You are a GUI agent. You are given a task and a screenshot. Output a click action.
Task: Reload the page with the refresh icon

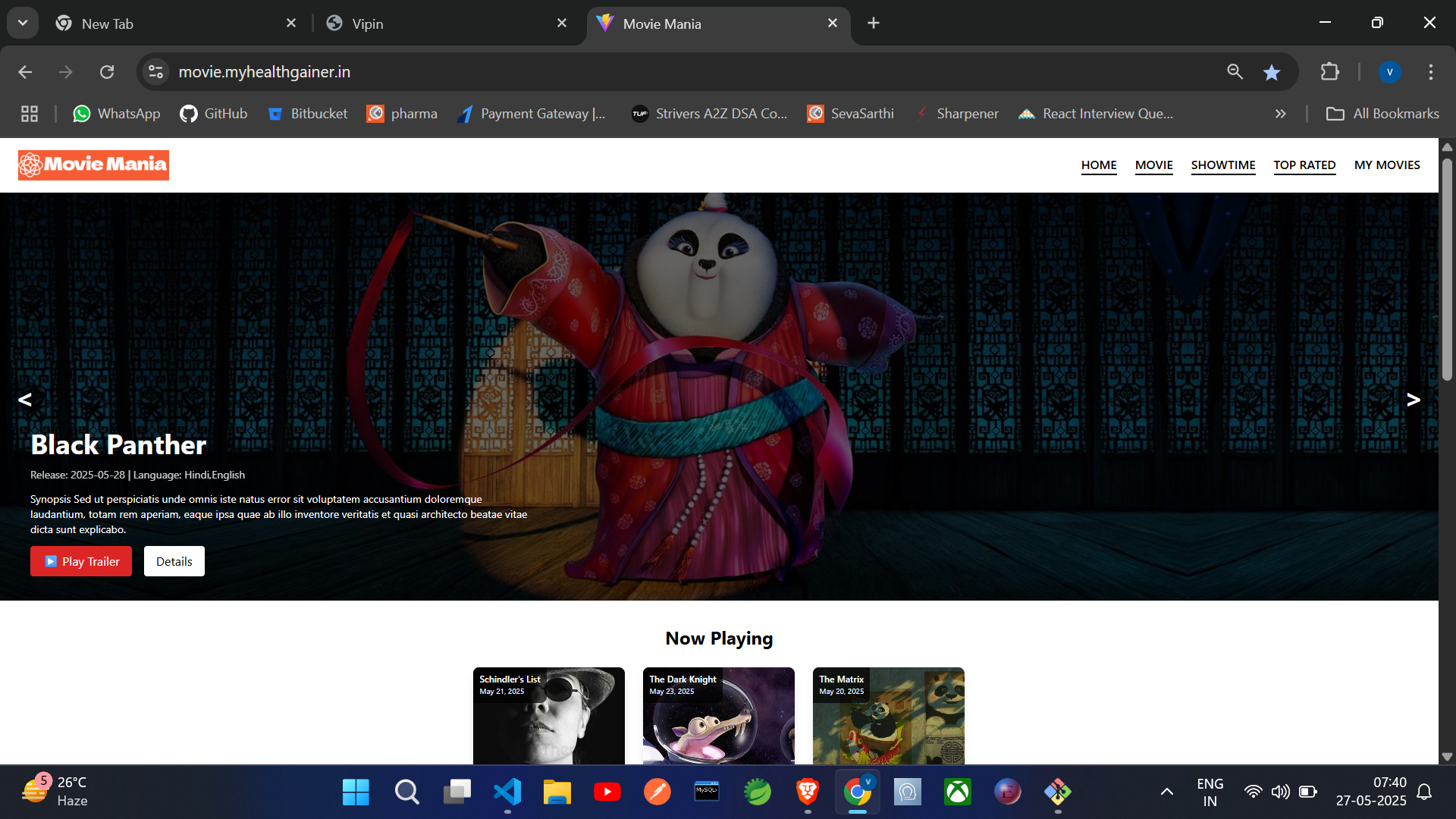point(107,72)
